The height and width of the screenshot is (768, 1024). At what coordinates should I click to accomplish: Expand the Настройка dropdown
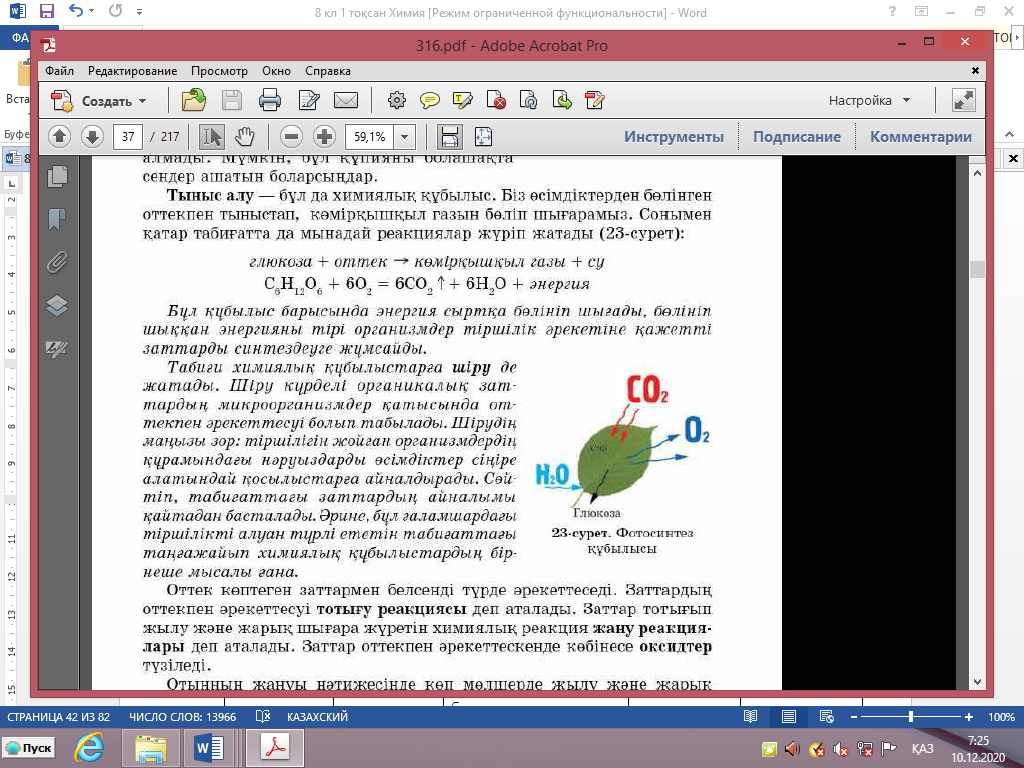(x=869, y=101)
